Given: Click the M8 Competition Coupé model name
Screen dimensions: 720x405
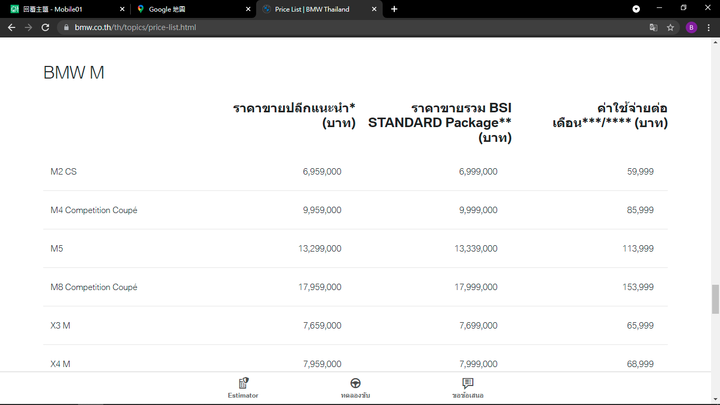Looking at the screenshot, I should (94, 287).
